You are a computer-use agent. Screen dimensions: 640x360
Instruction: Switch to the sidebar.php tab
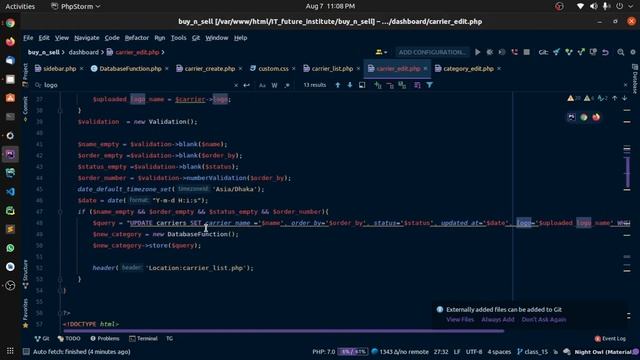tap(60, 69)
